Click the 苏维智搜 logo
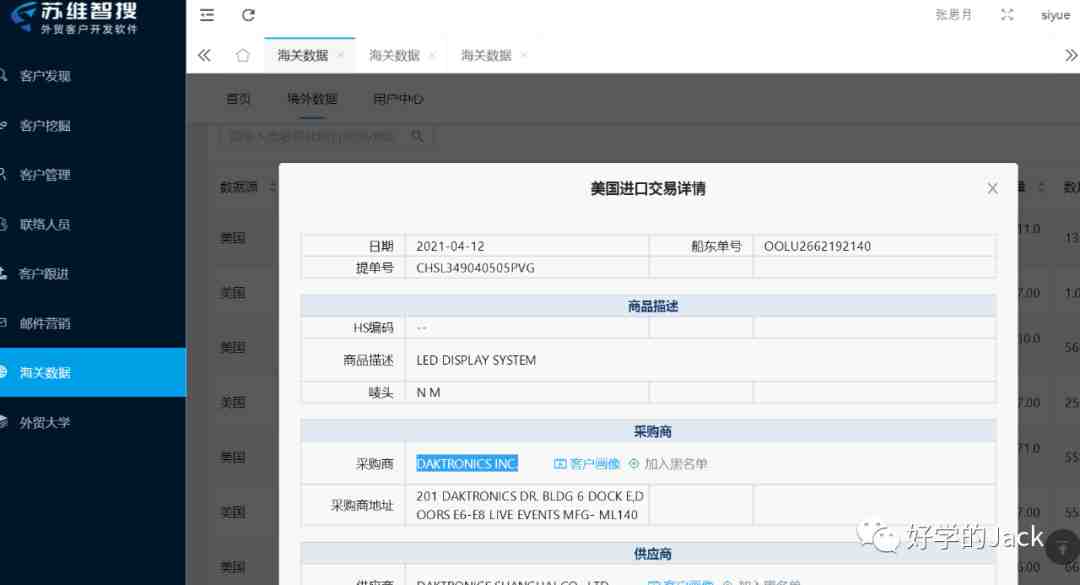The image size is (1080, 585). point(72,18)
